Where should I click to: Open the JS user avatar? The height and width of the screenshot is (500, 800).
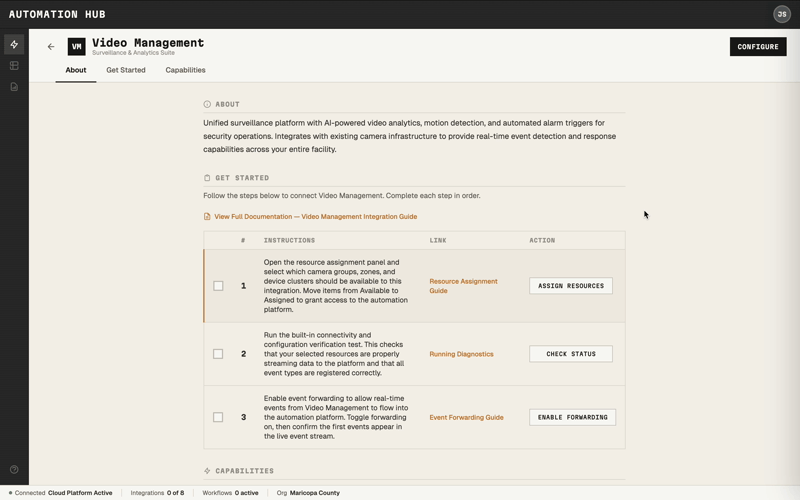coord(782,14)
